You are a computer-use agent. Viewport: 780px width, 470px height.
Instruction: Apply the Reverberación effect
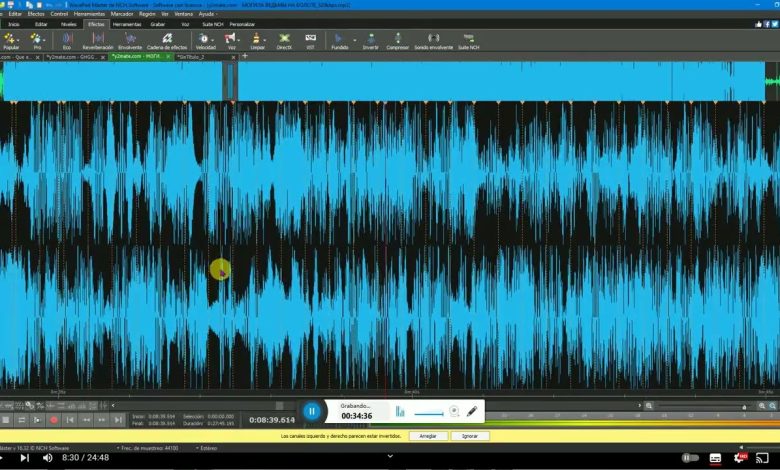point(98,40)
